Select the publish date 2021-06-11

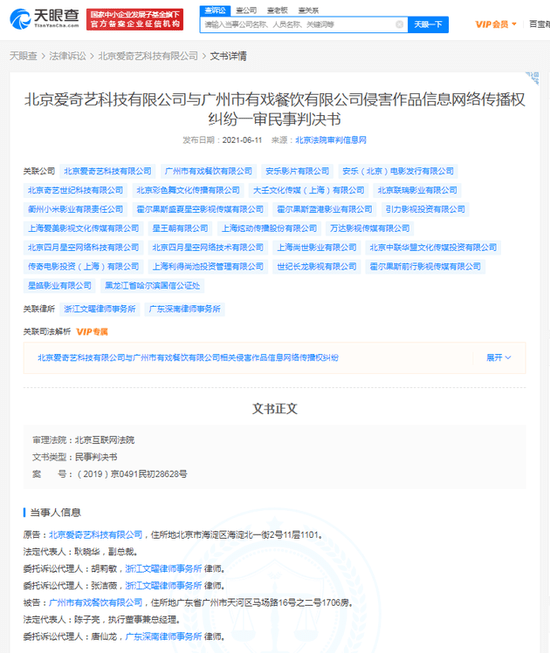pos(242,140)
